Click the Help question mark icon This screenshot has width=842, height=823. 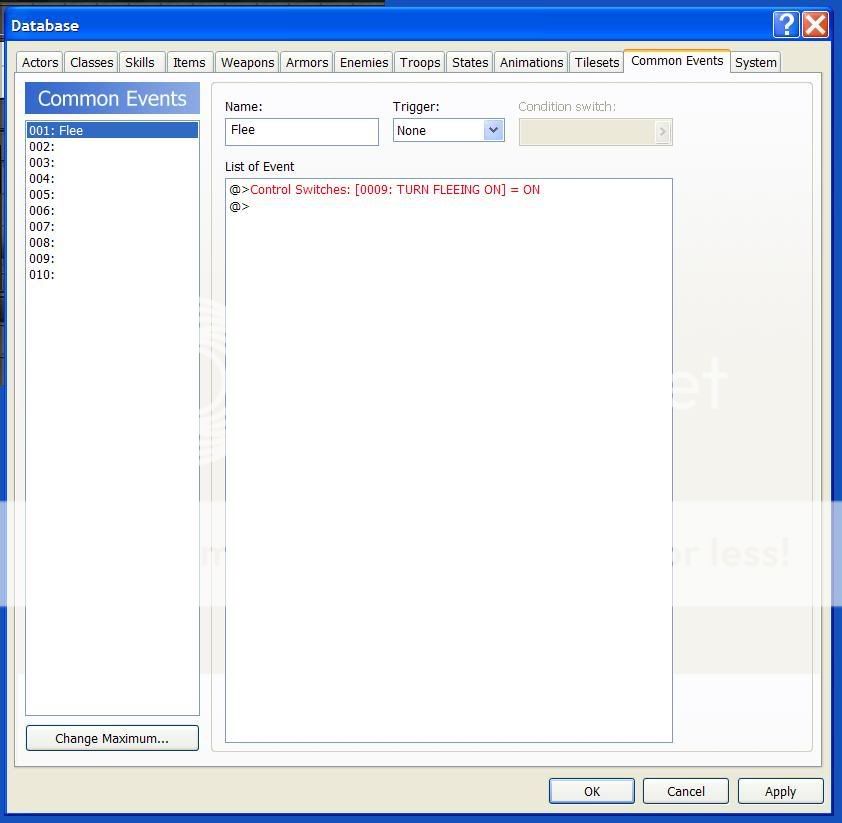tap(787, 25)
